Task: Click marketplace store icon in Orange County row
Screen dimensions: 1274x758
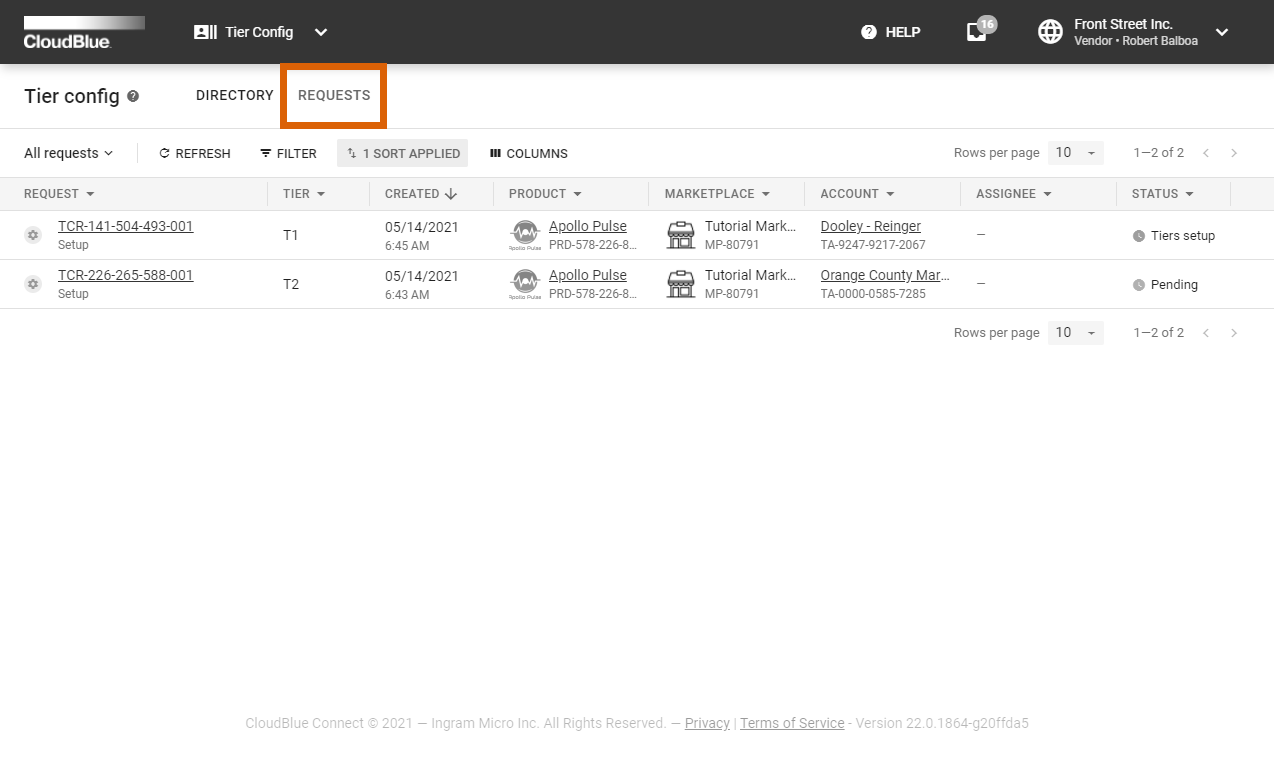Action: pos(681,284)
